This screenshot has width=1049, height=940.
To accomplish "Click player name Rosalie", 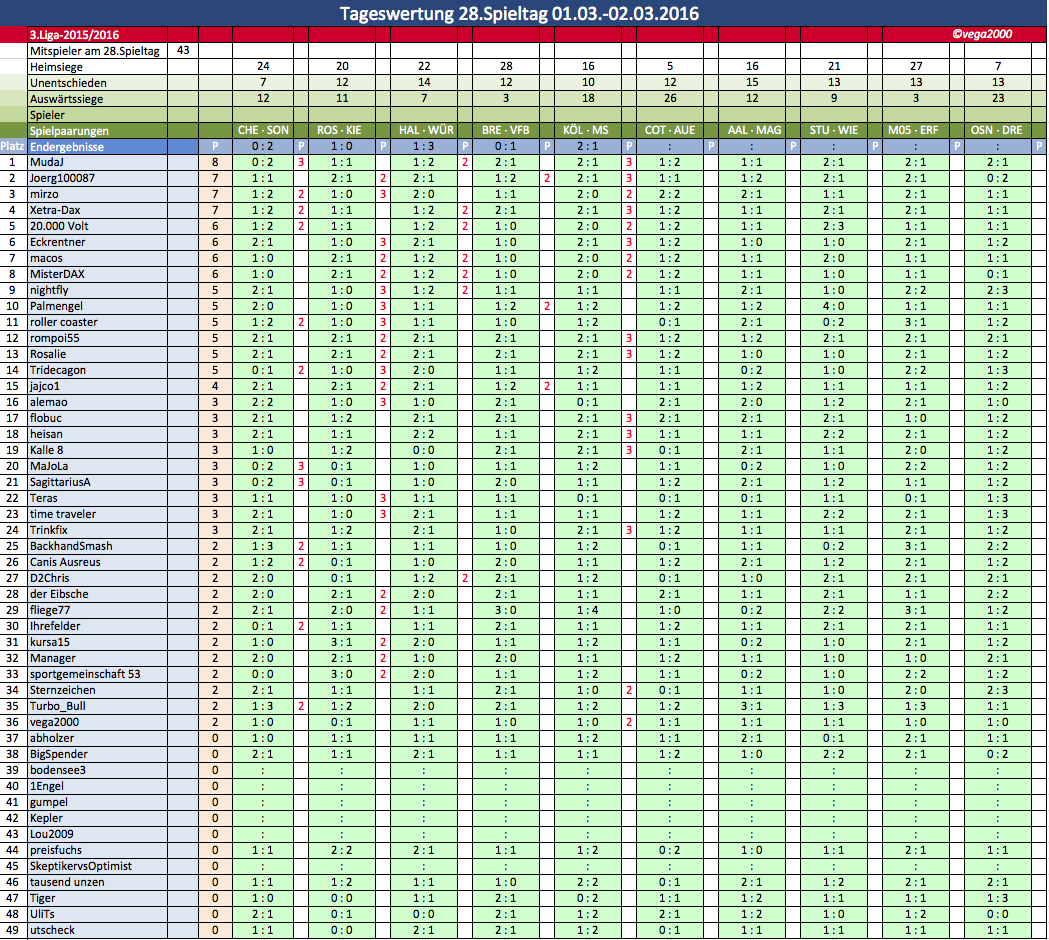I will point(48,355).
